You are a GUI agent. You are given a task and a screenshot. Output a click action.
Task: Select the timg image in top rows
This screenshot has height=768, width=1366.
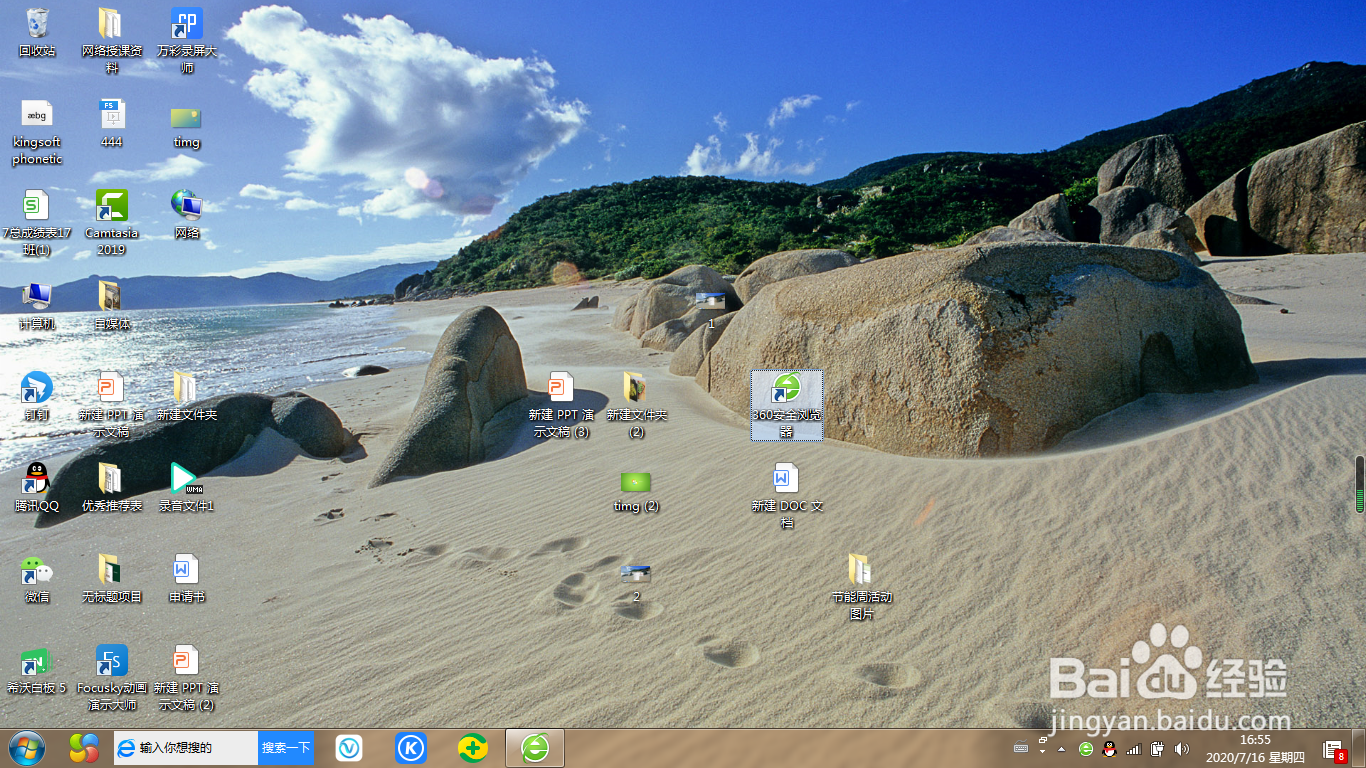tap(186, 127)
